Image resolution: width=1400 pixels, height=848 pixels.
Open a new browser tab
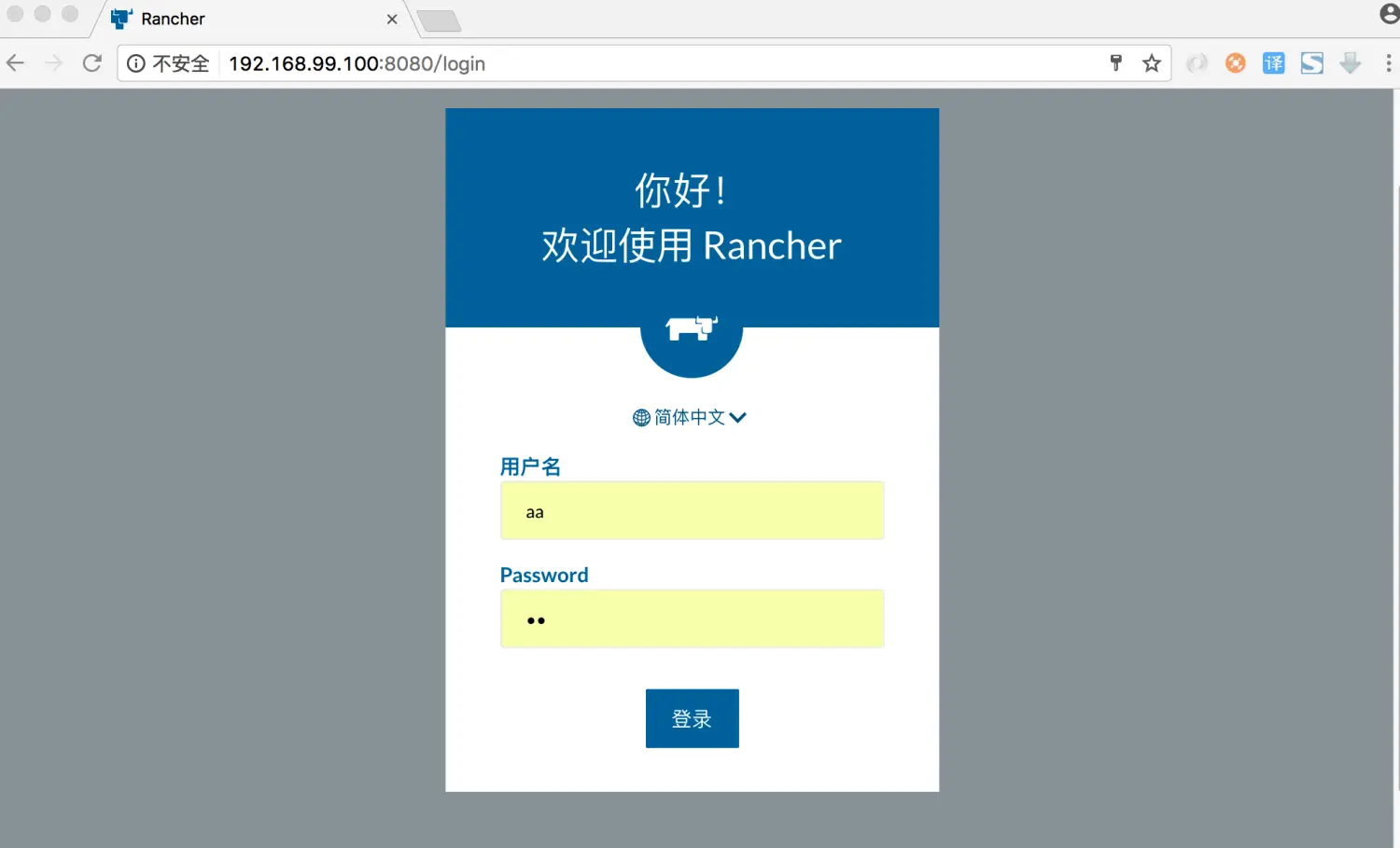438,21
